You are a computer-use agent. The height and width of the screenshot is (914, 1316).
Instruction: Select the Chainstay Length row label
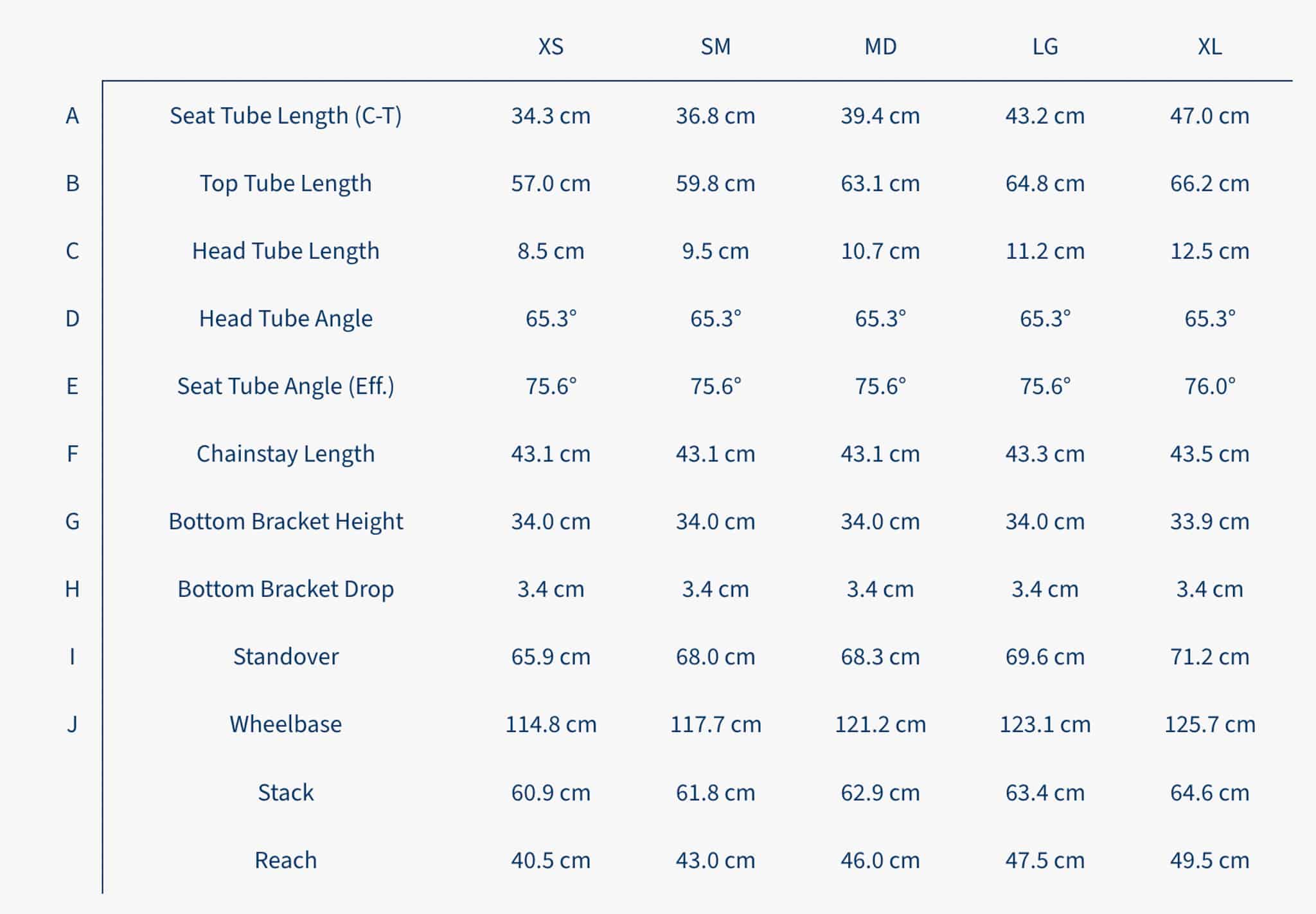click(x=285, y=454)
